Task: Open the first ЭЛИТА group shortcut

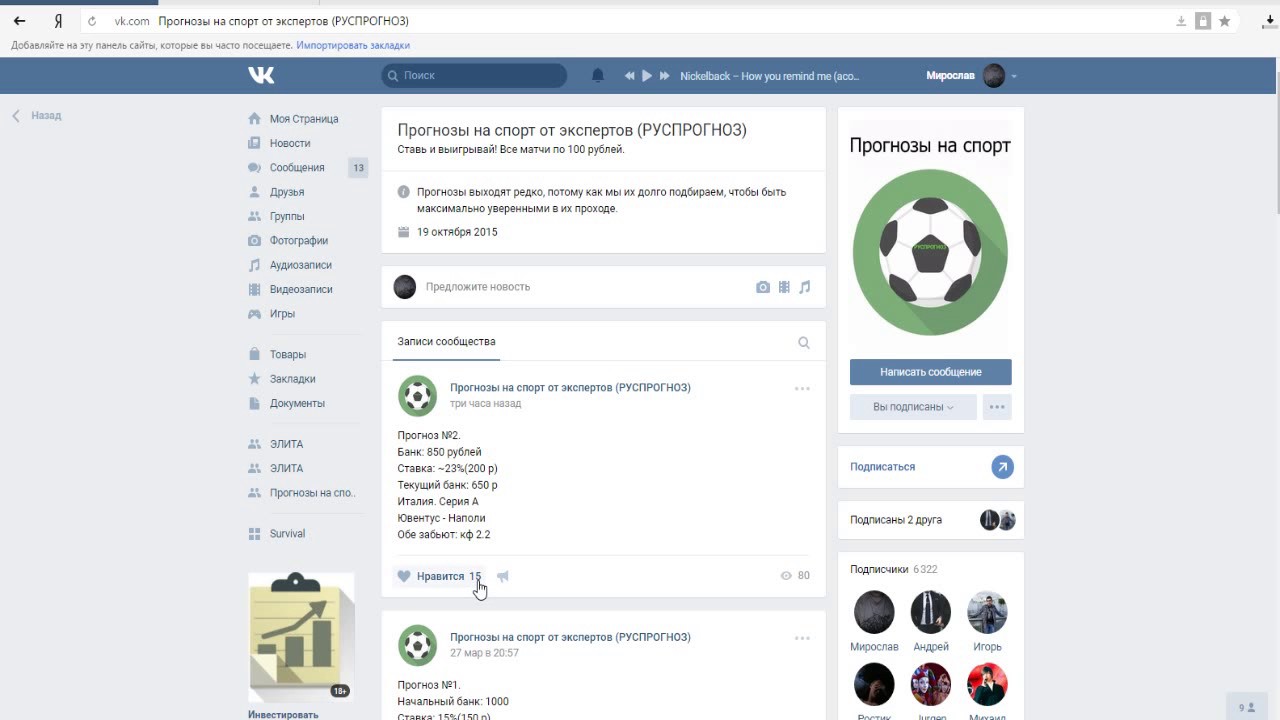Action: pyautogui.click(x=286, y=444)
